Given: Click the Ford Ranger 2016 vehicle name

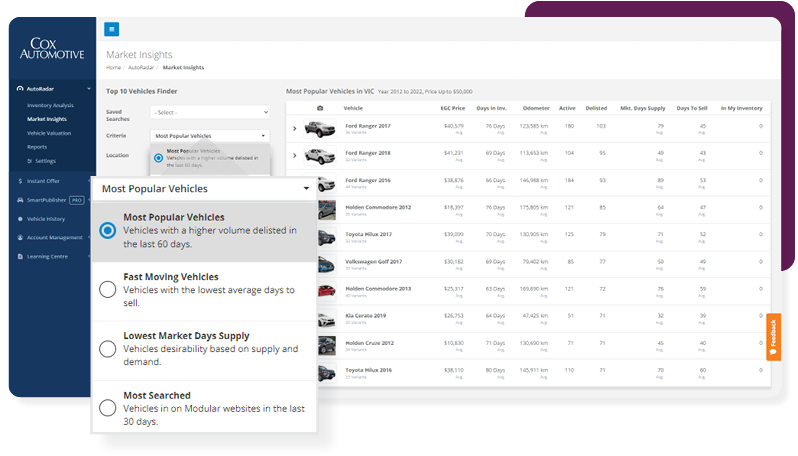Looking at the screenshot, I should click(368, 180).
